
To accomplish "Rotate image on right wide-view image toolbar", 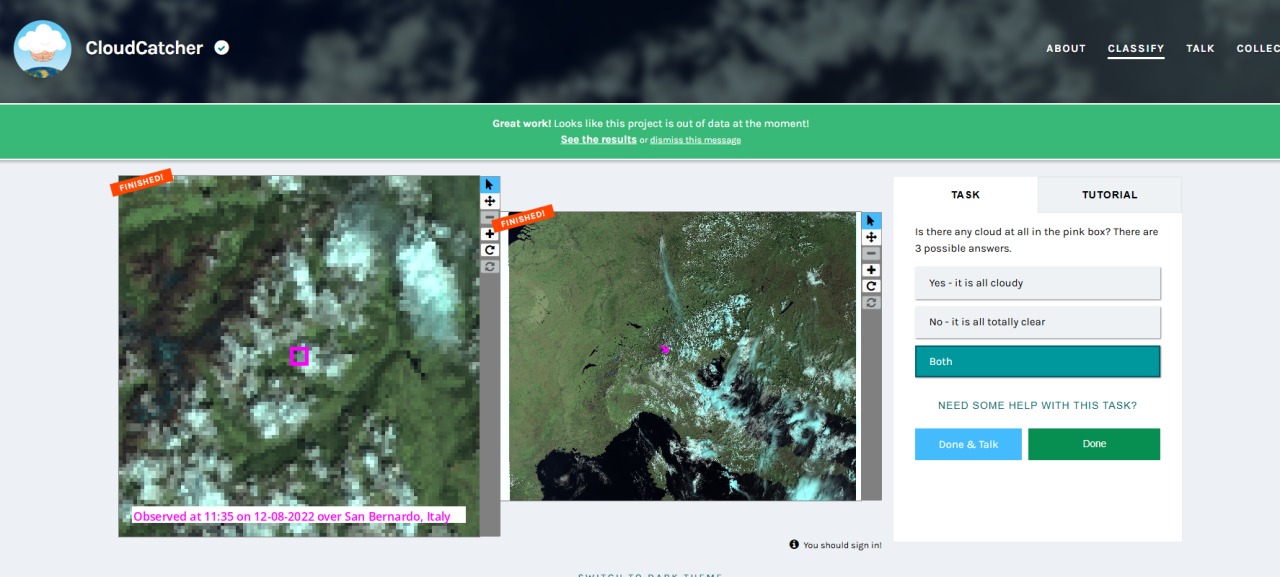I will [871, 286].
